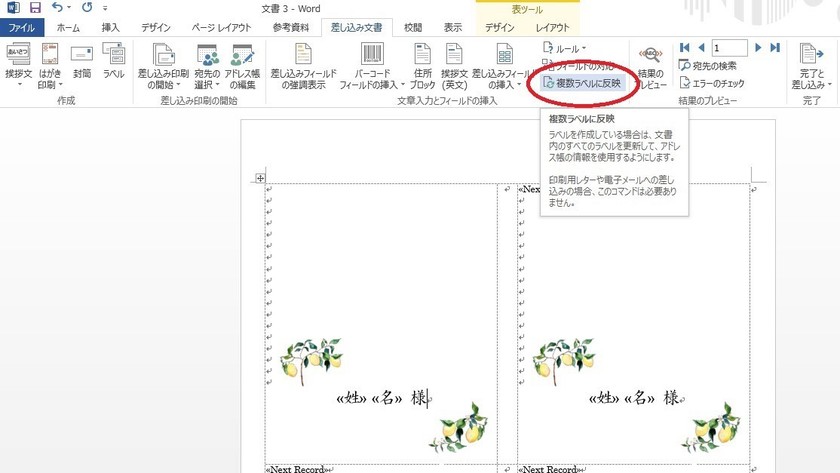The height and width of the screenshot is (473, 840).
Task: Open the 参考資料 tab
Action: coord(291,27)
